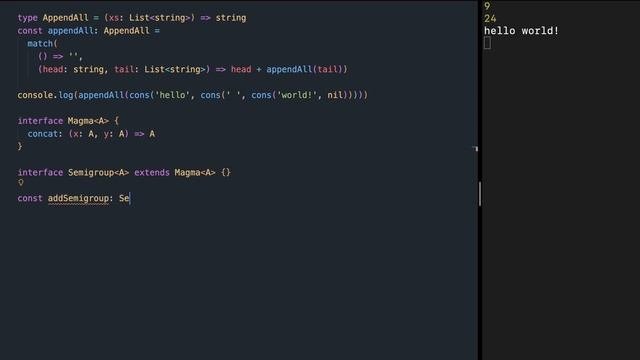Click the closing brace of the Magma interface
This screenshot has width=640, height=360.
coord(20,146)
